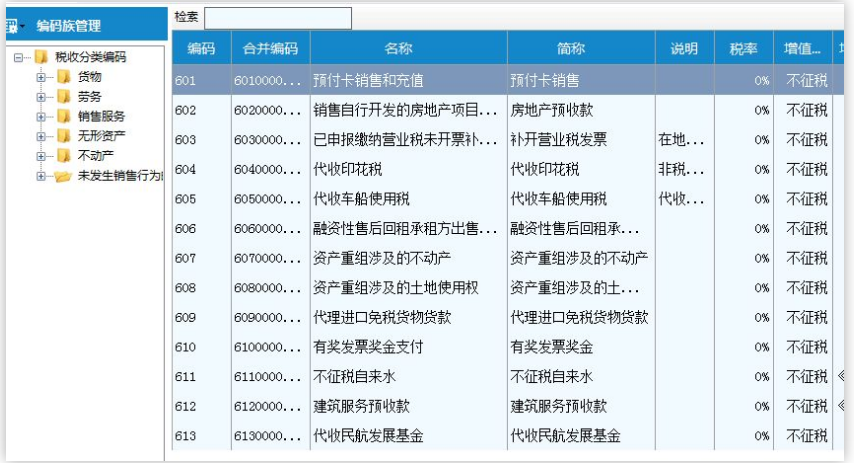Click merged code 6100000... cell
The width and height of the screenshot is (854, 463).
271,347
